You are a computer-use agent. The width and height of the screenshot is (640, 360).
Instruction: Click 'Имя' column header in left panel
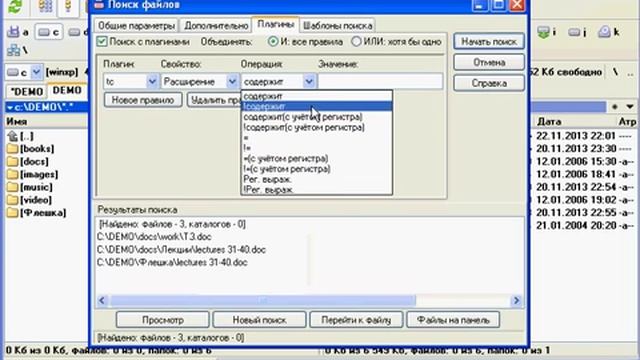click(x=17, y=122)
